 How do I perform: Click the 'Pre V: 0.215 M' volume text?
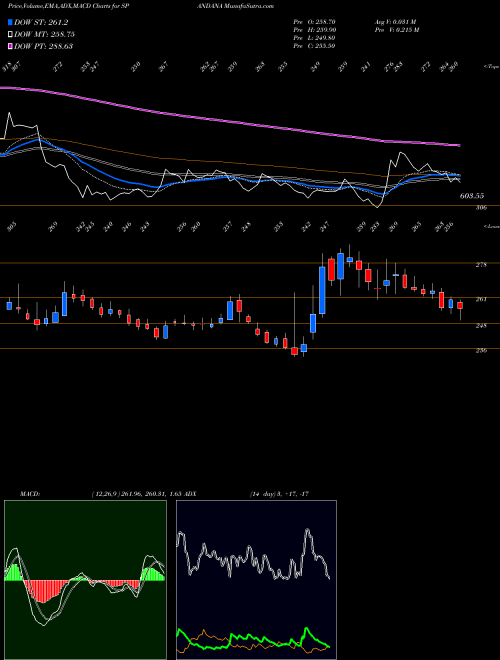point(396,30)
